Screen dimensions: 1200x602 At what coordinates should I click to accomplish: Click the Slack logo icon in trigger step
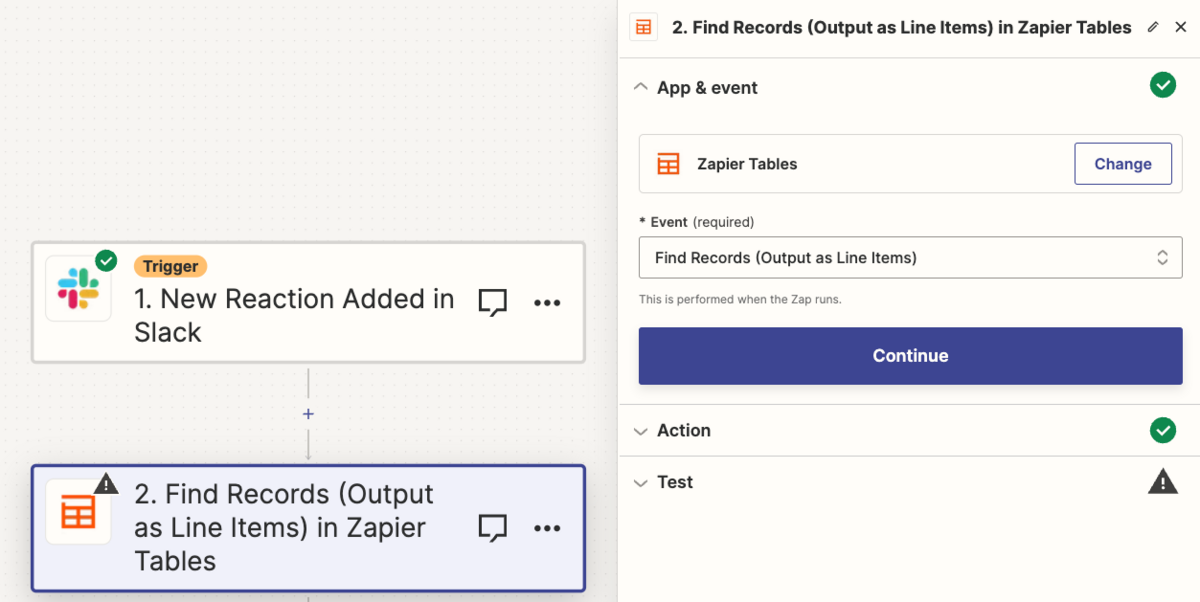[x=78, y=288]
